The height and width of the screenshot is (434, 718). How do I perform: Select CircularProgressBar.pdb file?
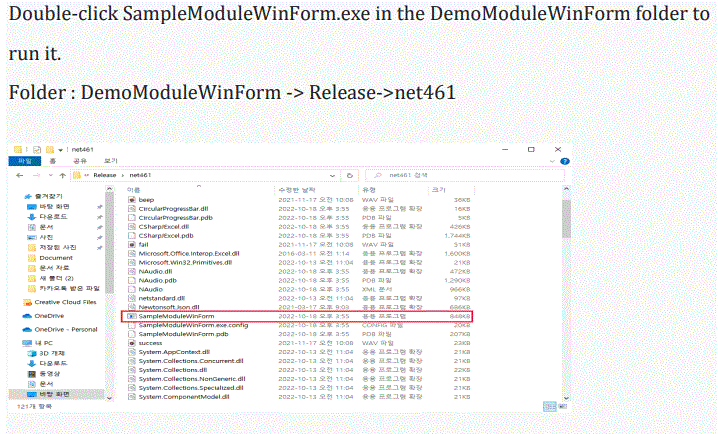(175, 218)
